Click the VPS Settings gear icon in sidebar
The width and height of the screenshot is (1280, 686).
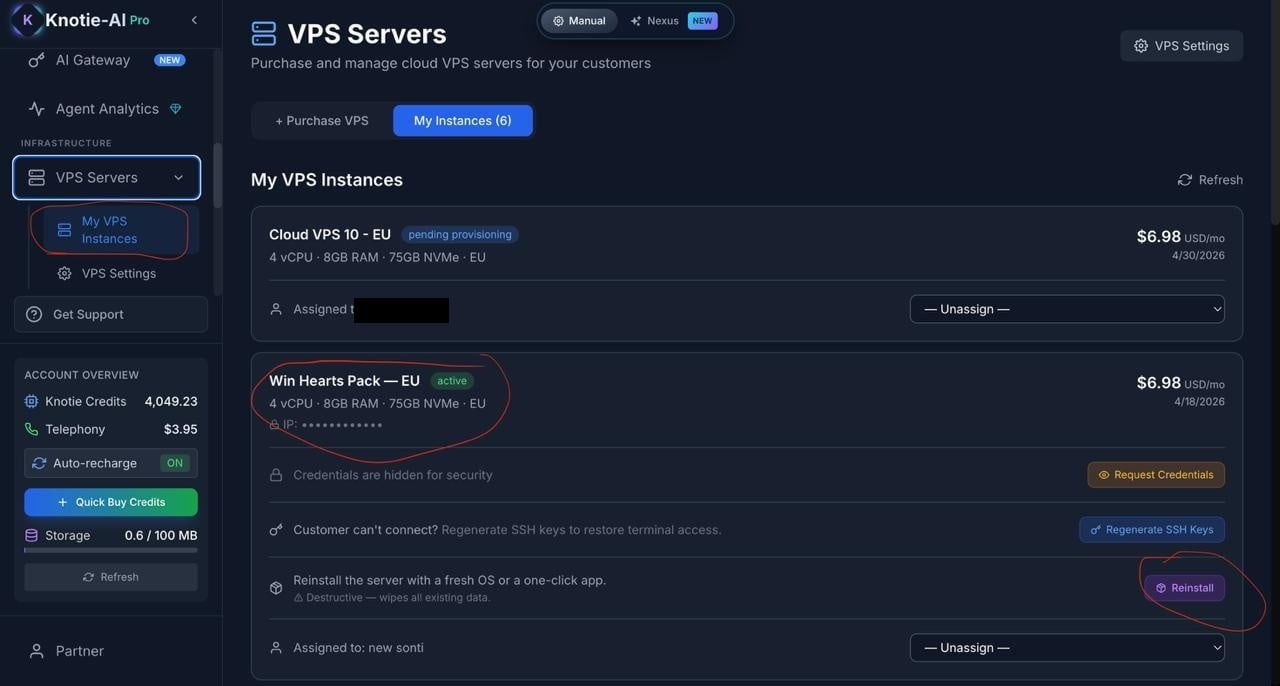pos(64,273)
